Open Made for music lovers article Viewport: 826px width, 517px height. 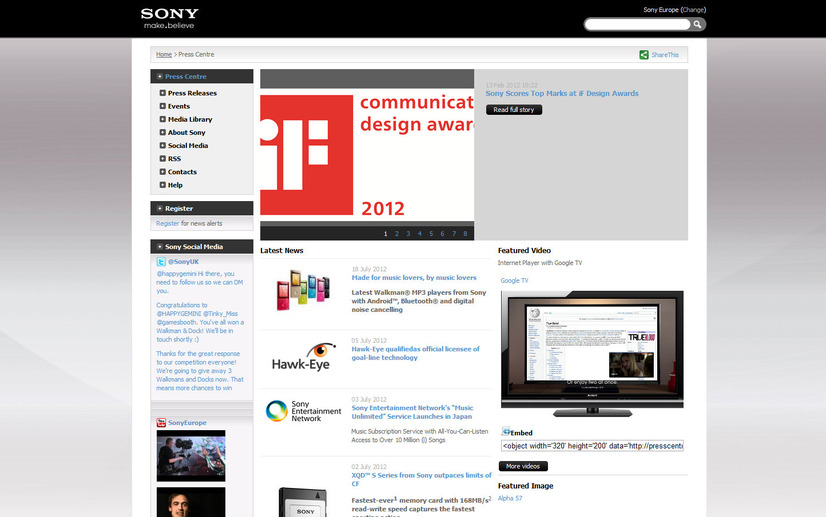point(414,278)
